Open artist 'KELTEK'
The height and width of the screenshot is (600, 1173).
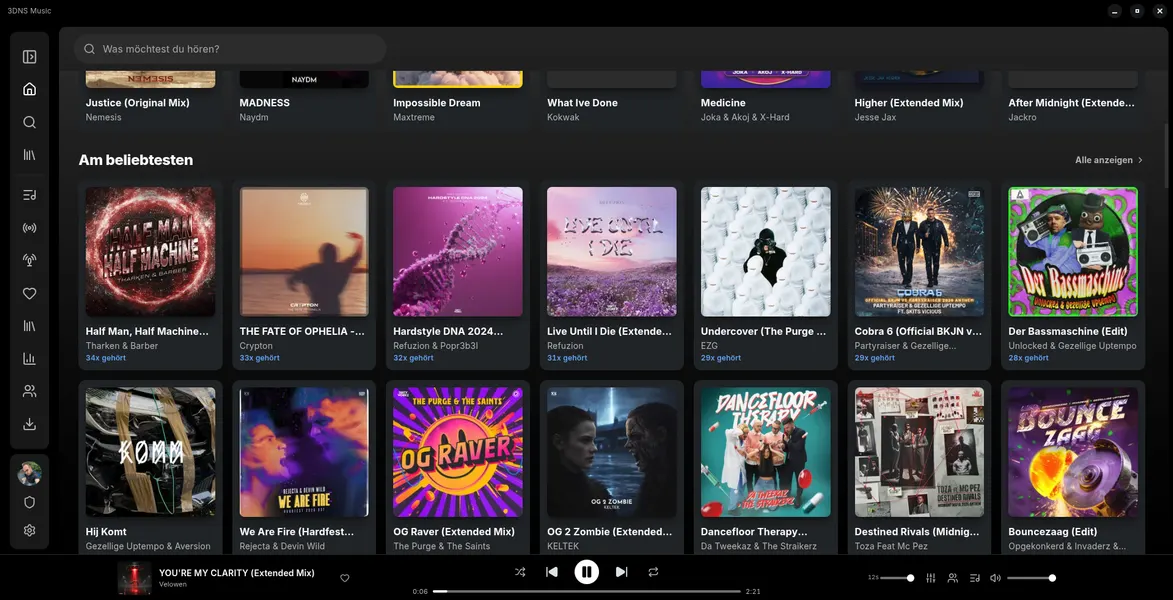tap(563, 546)
